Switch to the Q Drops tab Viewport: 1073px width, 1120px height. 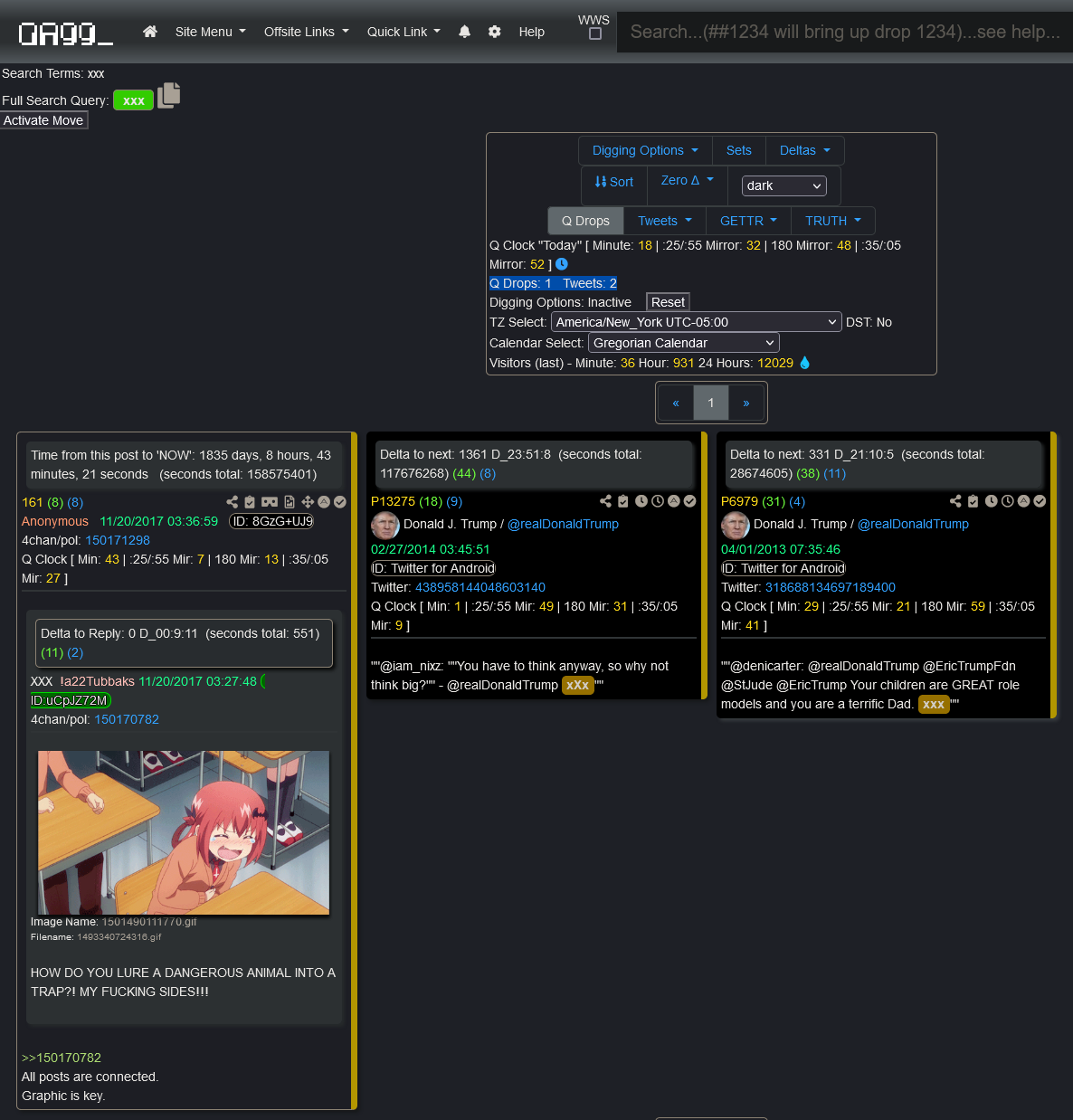click(586, 221)
